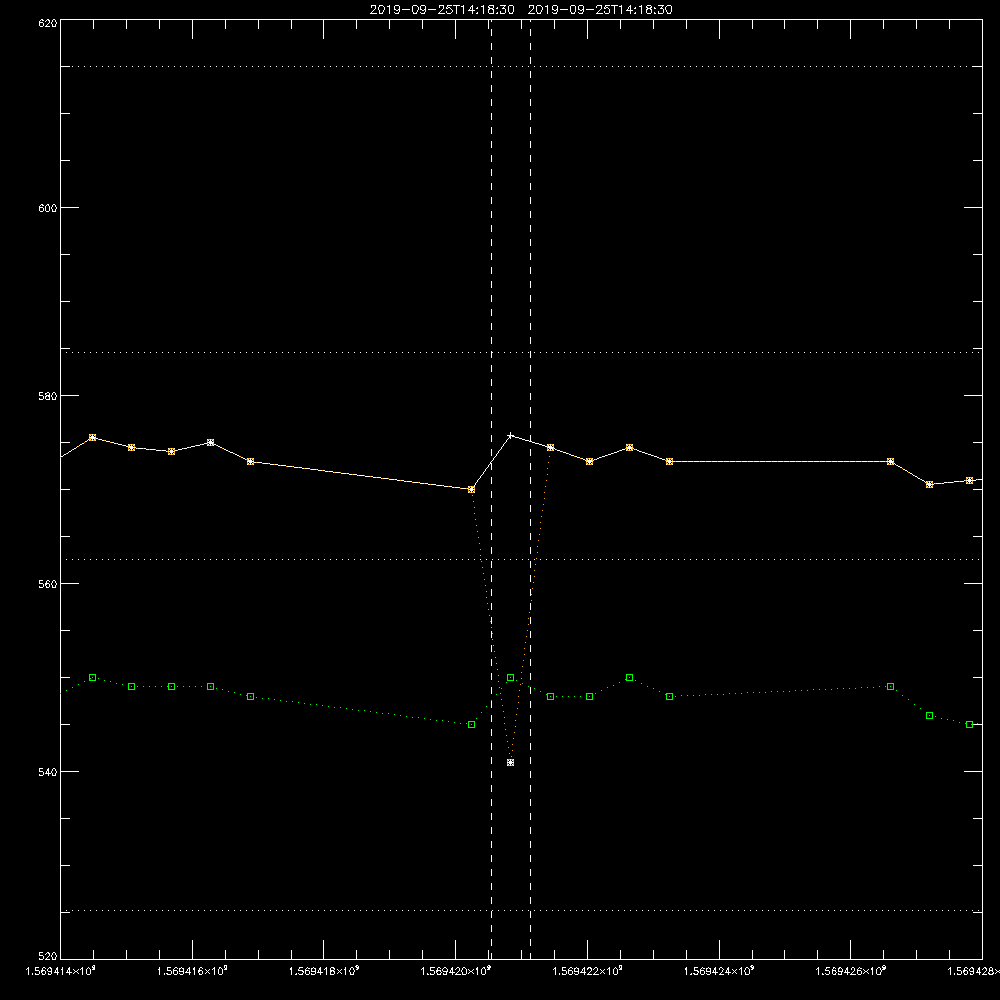Screen dimensions: 1000x1000
Task: Click the dotted horizontal line near 563
Action: point(521,560)
